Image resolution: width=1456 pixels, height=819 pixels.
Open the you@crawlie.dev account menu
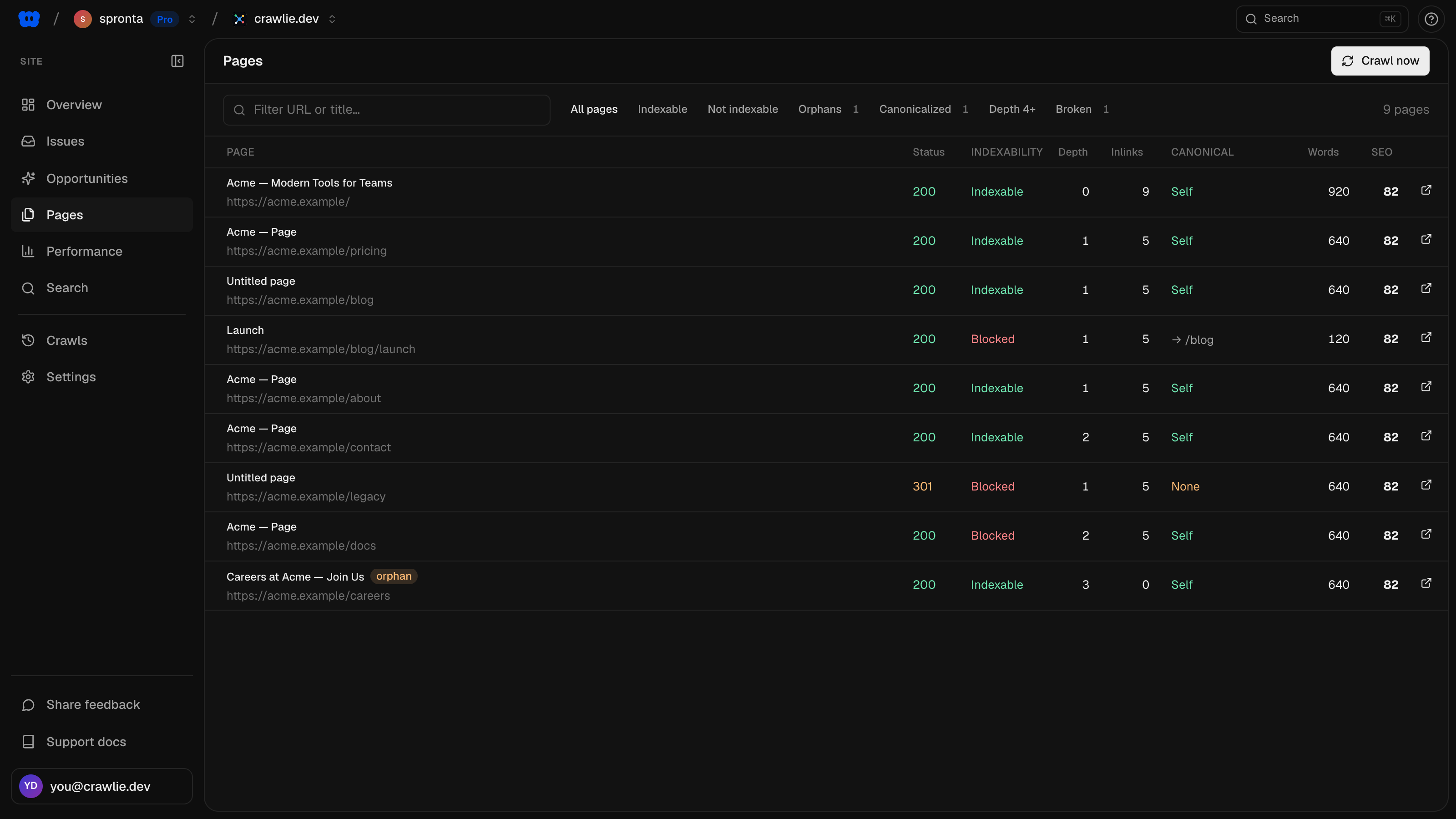point(102,786)
